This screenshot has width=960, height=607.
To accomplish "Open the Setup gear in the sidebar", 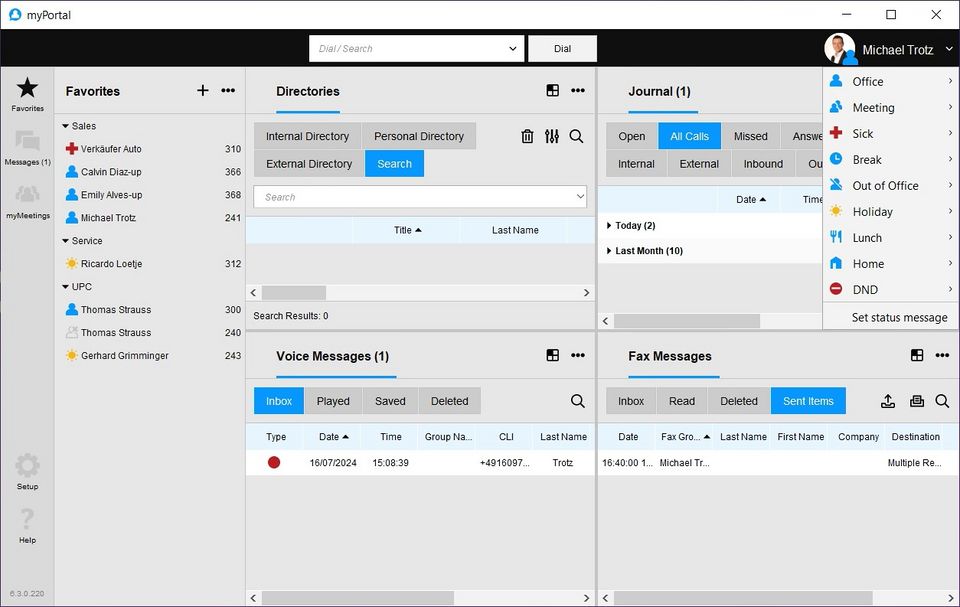I will tap(27, 468).
